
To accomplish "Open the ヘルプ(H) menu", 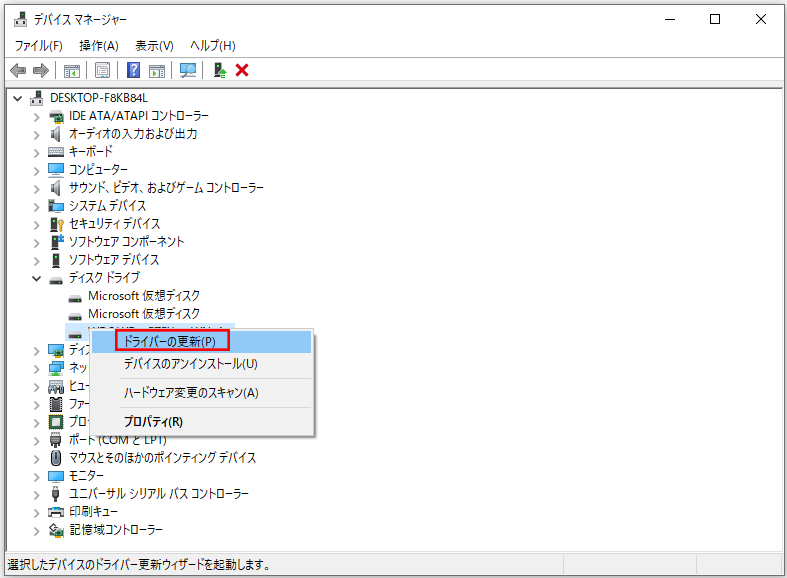I will click(213, 46).
